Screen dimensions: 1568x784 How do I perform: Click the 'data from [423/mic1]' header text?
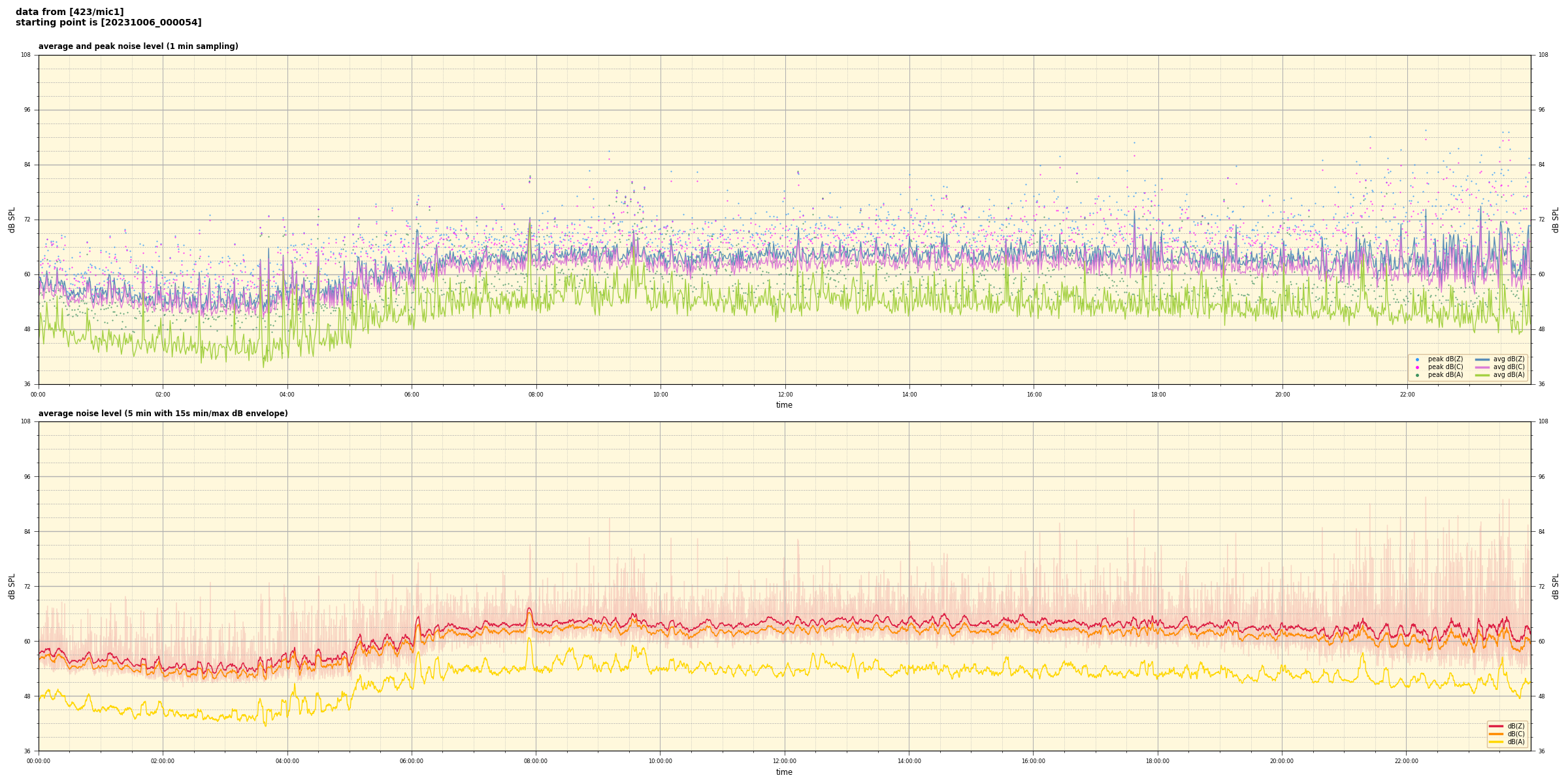coord(69,12)
